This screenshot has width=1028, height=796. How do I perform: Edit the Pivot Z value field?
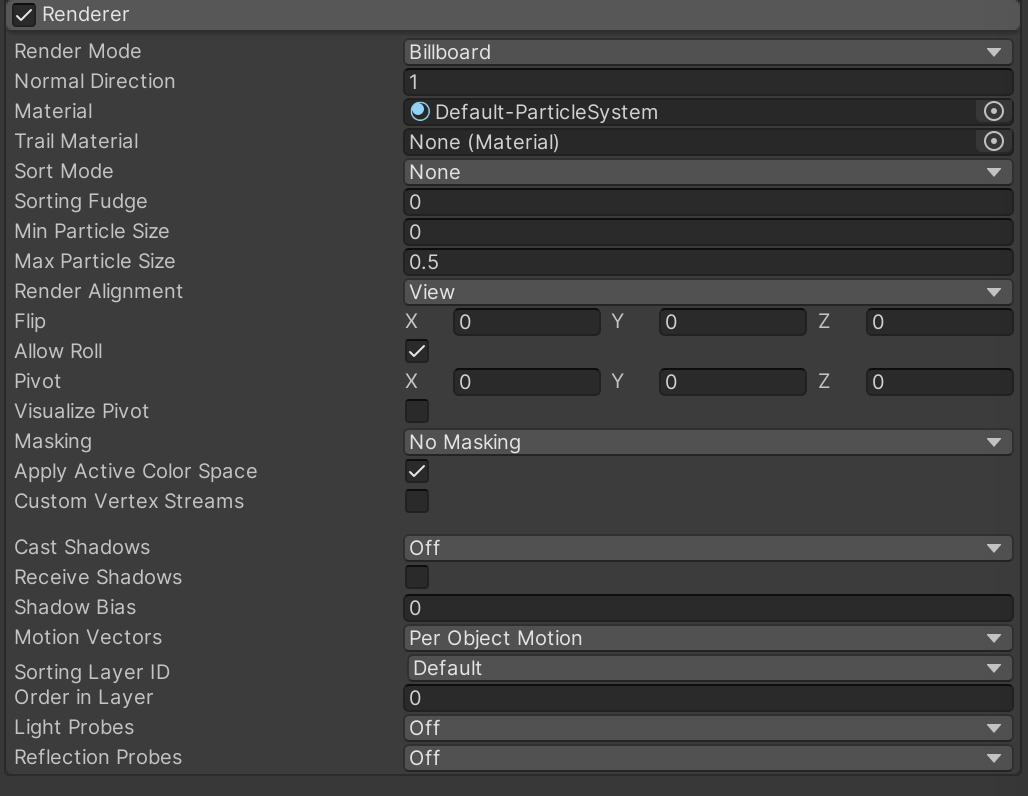(x=938, y=381)
